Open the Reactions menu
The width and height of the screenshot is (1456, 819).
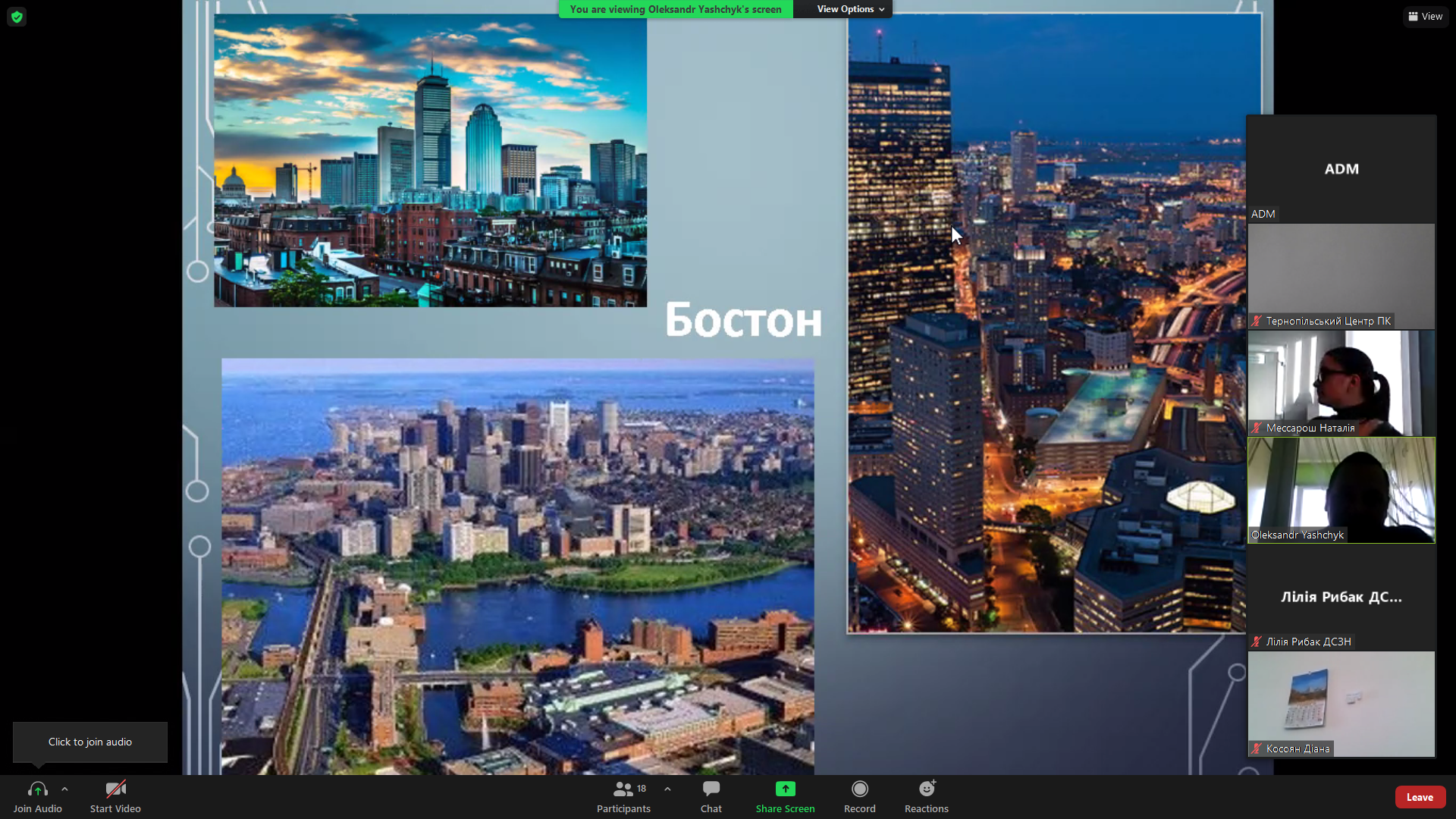pos(927,797)
